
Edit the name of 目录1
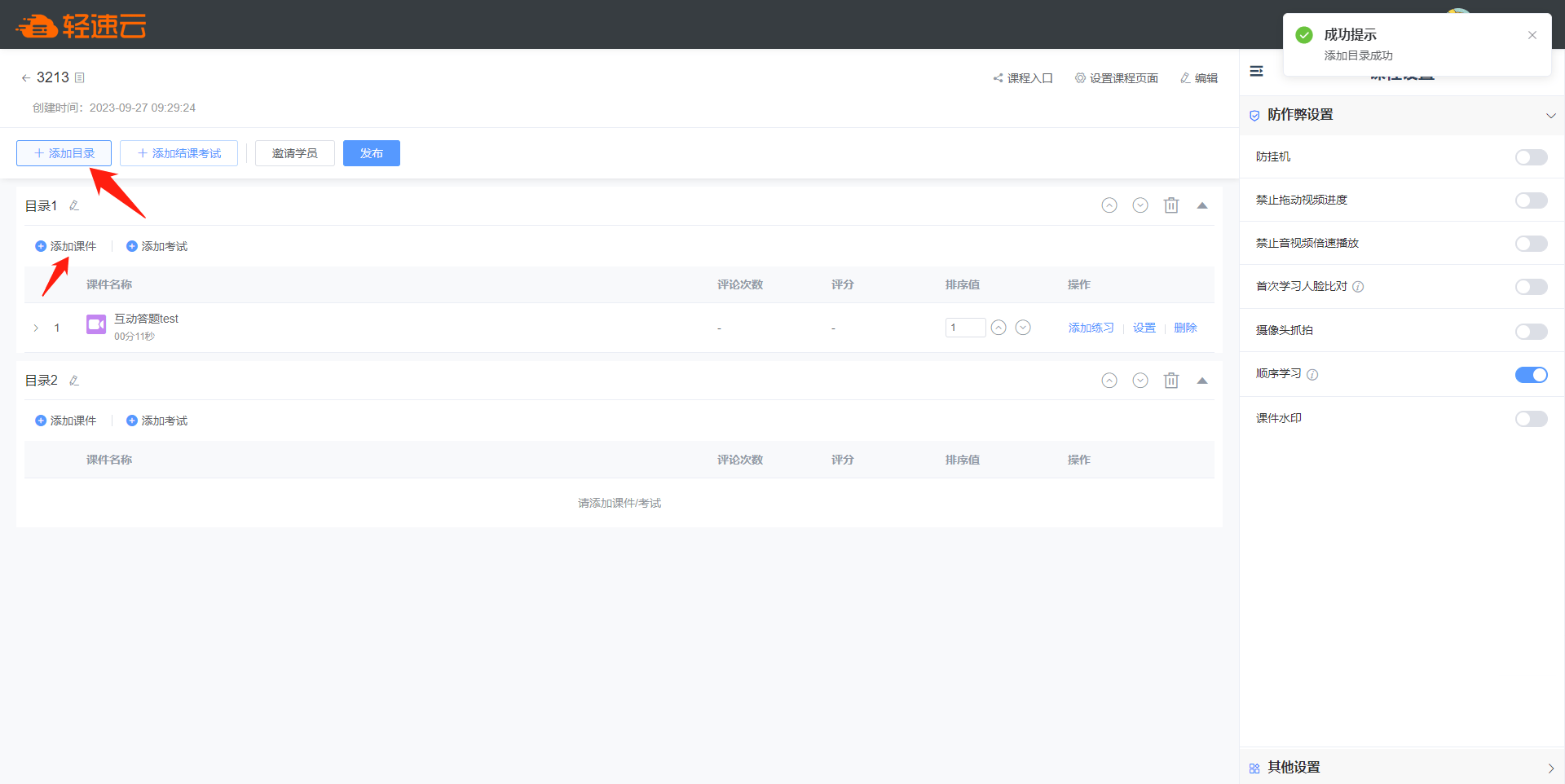[x=74, y=205]
